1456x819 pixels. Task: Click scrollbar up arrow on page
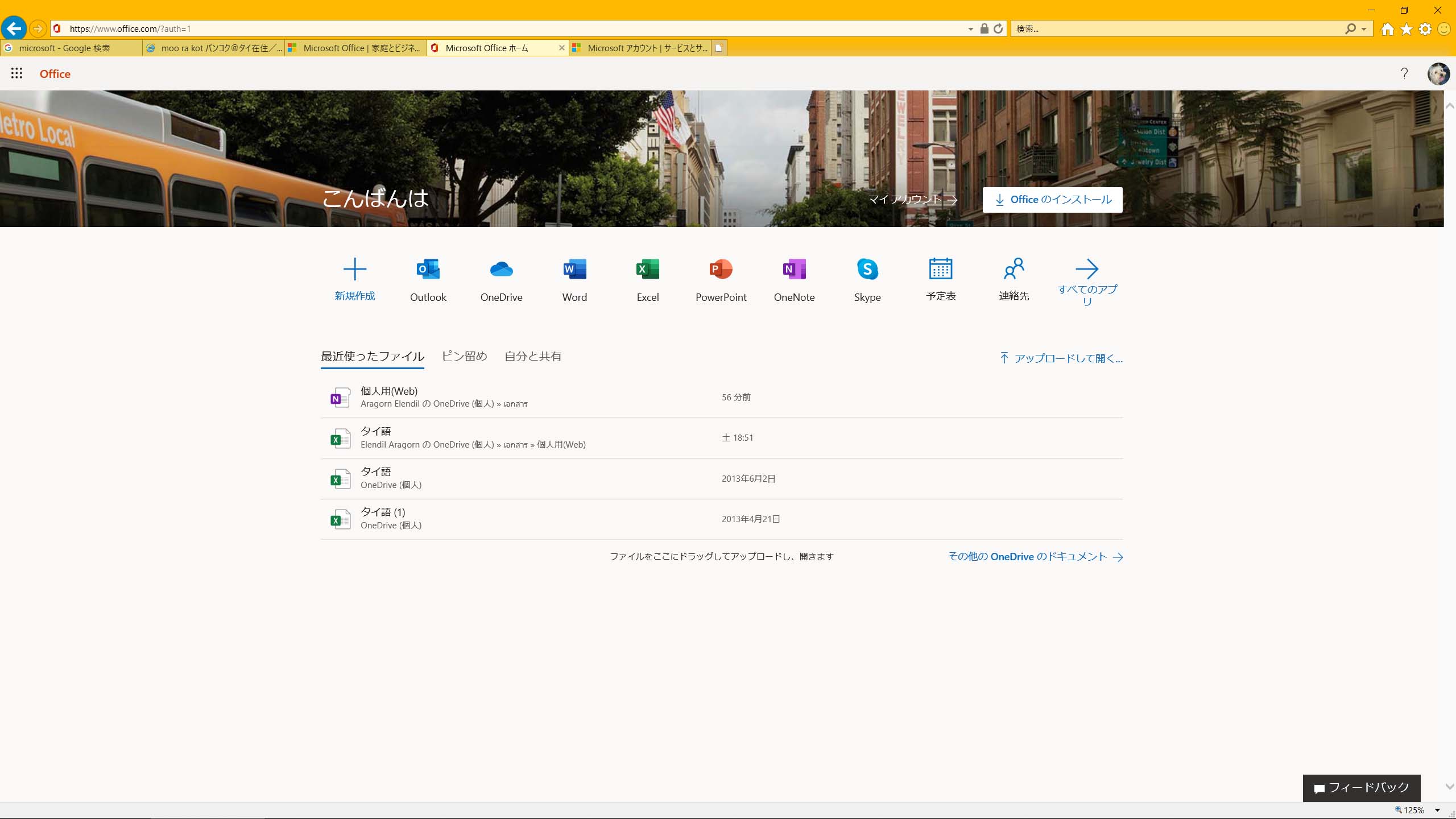point(1450,106)
